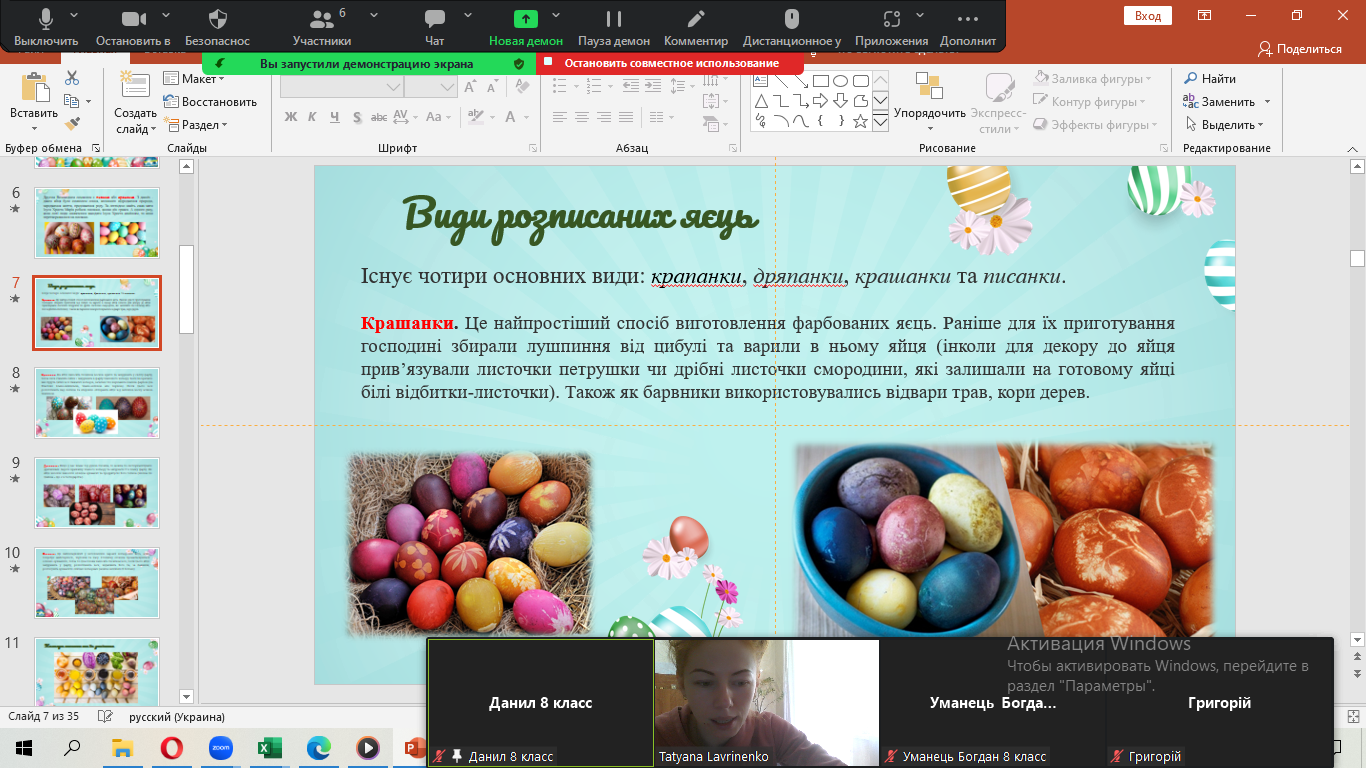Viewport: 1366px width, 768px height.
Task: Open Microsoft Edge from taskbar
Action: [x=318, y=747]
